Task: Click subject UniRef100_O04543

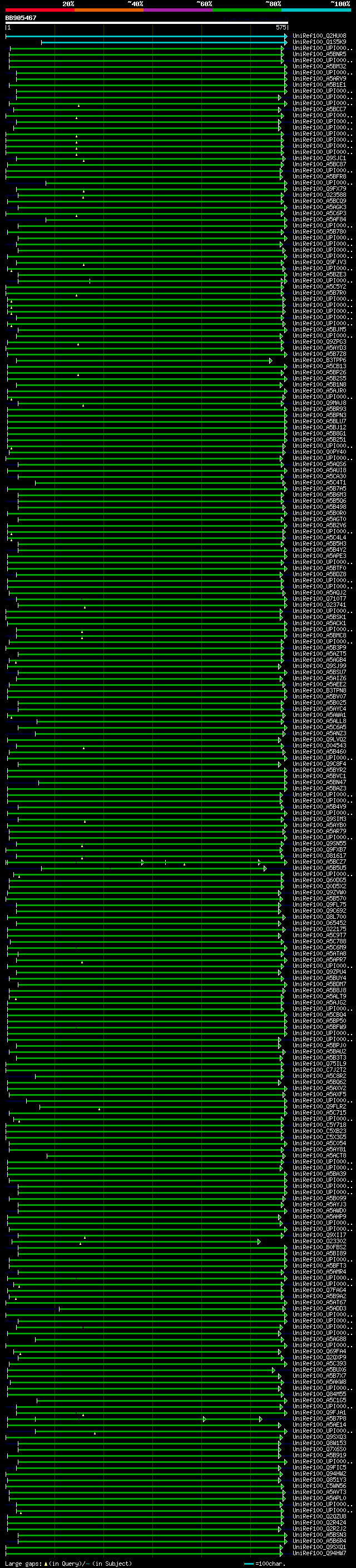Action: 319,746
